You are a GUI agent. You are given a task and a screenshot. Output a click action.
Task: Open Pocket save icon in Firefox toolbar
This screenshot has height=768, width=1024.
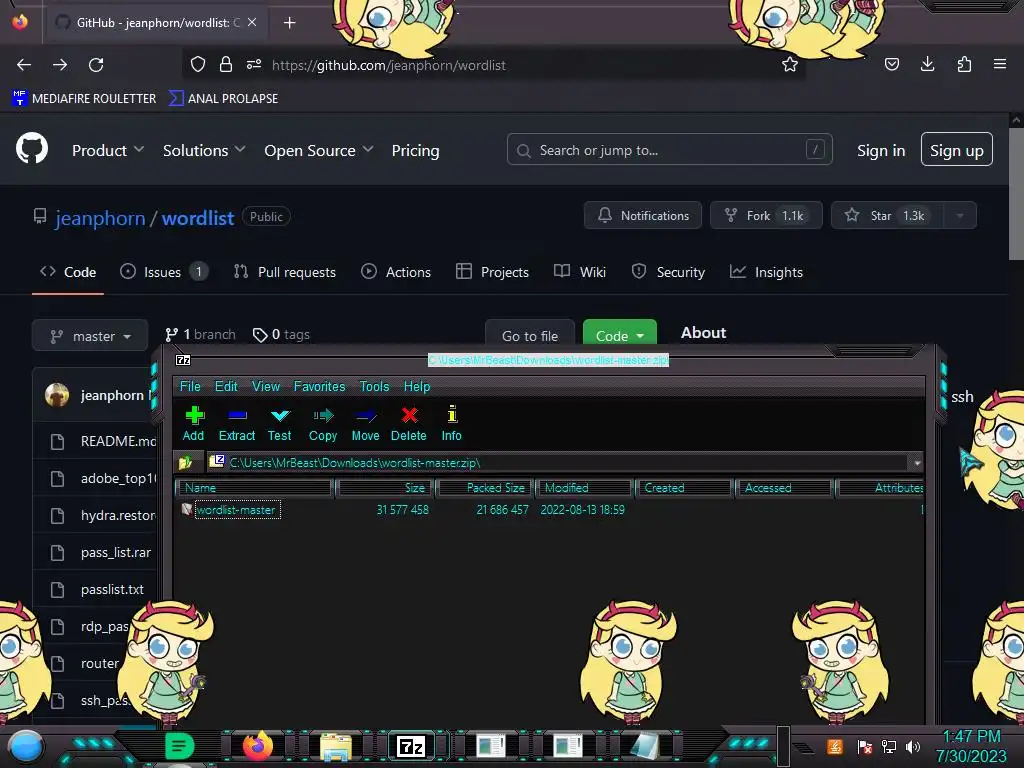(x=891, y=64)
